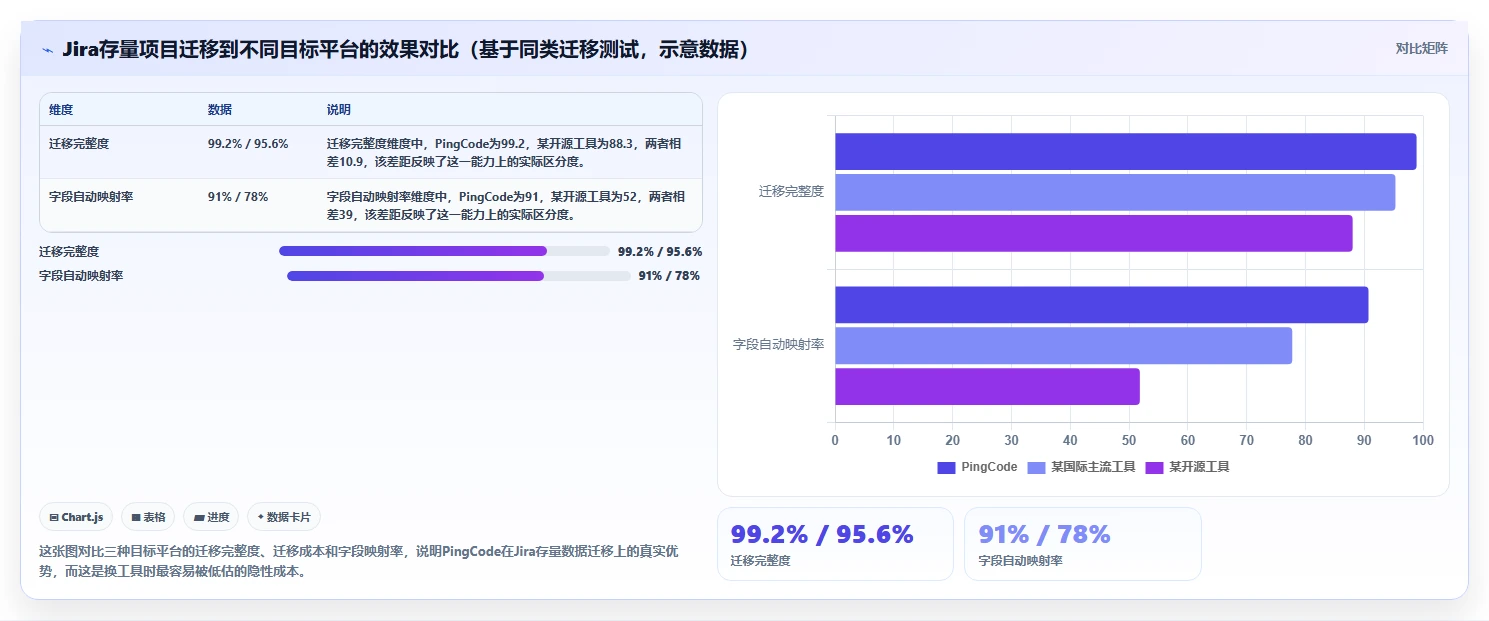Click 某国际主流工具 bar for 迁移完整度
Image resolution: width=1489 pixels, height=621 pixels.
1115,192
